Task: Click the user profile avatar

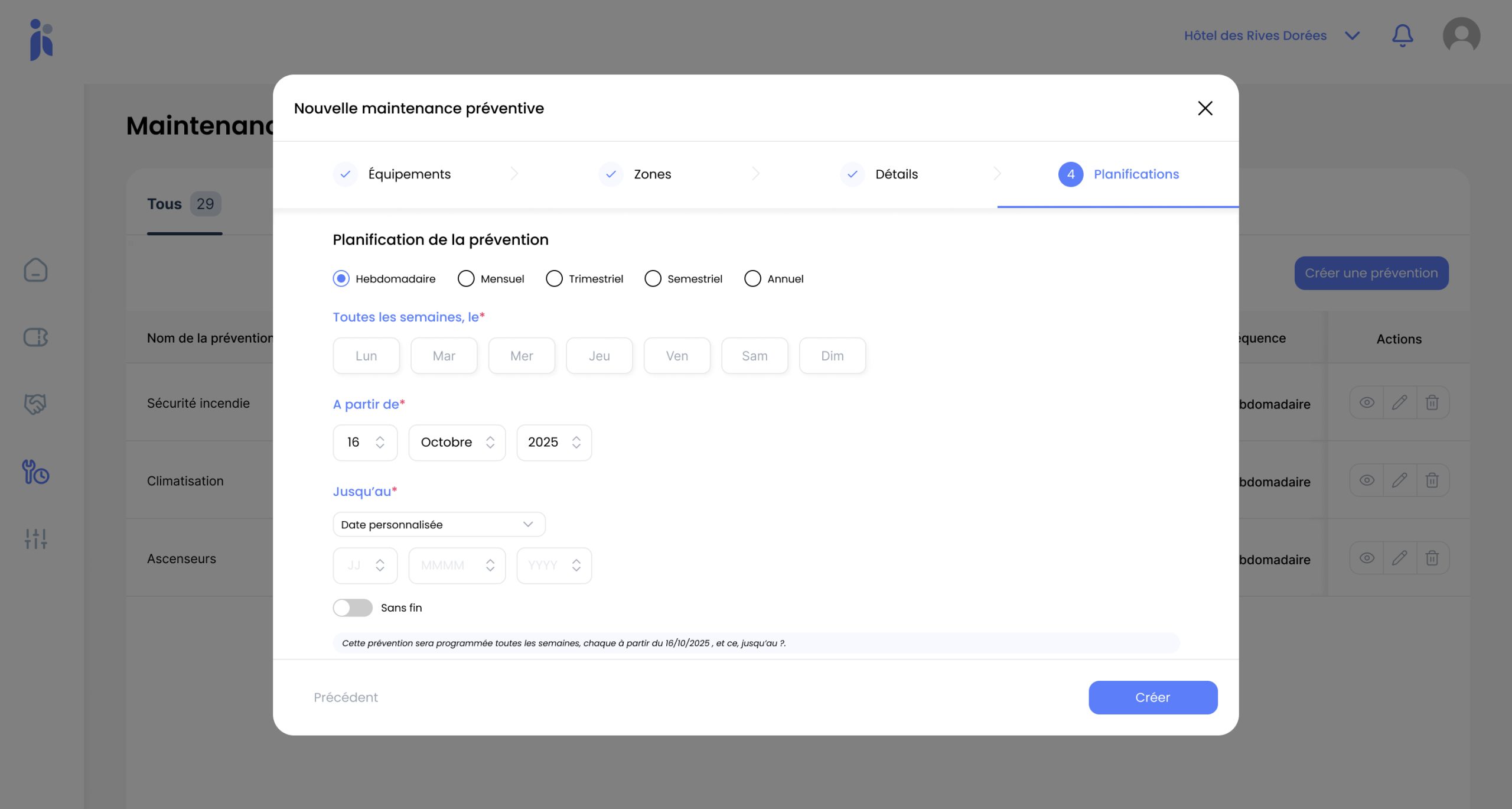Action: 1461,35
